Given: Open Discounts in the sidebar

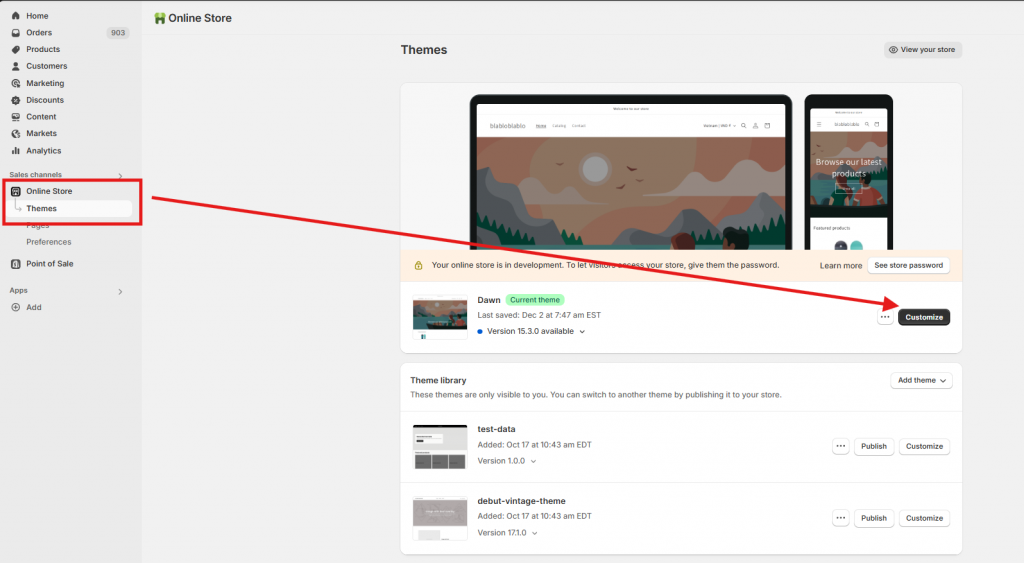Looking at the screenshot, I should [45, 100].
